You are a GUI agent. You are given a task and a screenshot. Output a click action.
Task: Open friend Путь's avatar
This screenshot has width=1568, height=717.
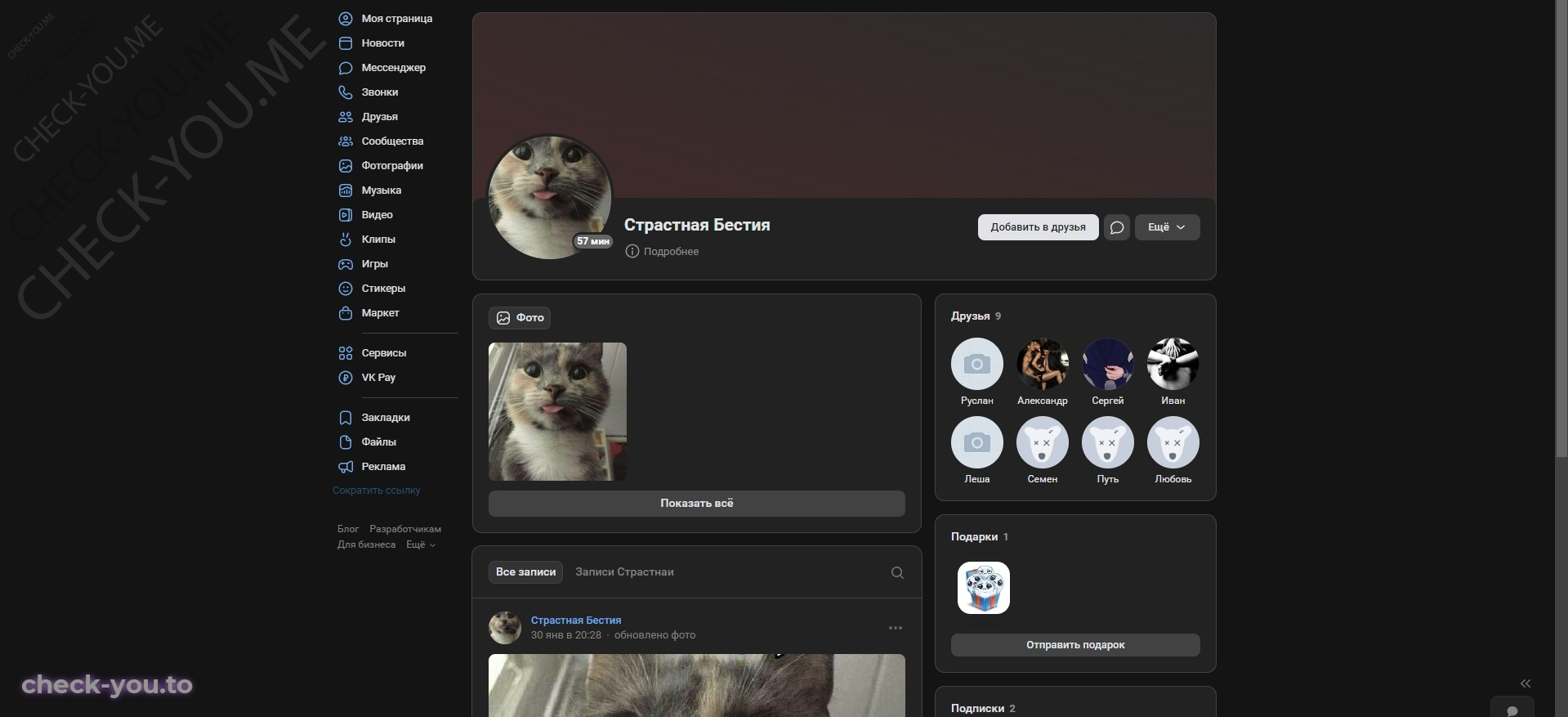[1108, 442]
